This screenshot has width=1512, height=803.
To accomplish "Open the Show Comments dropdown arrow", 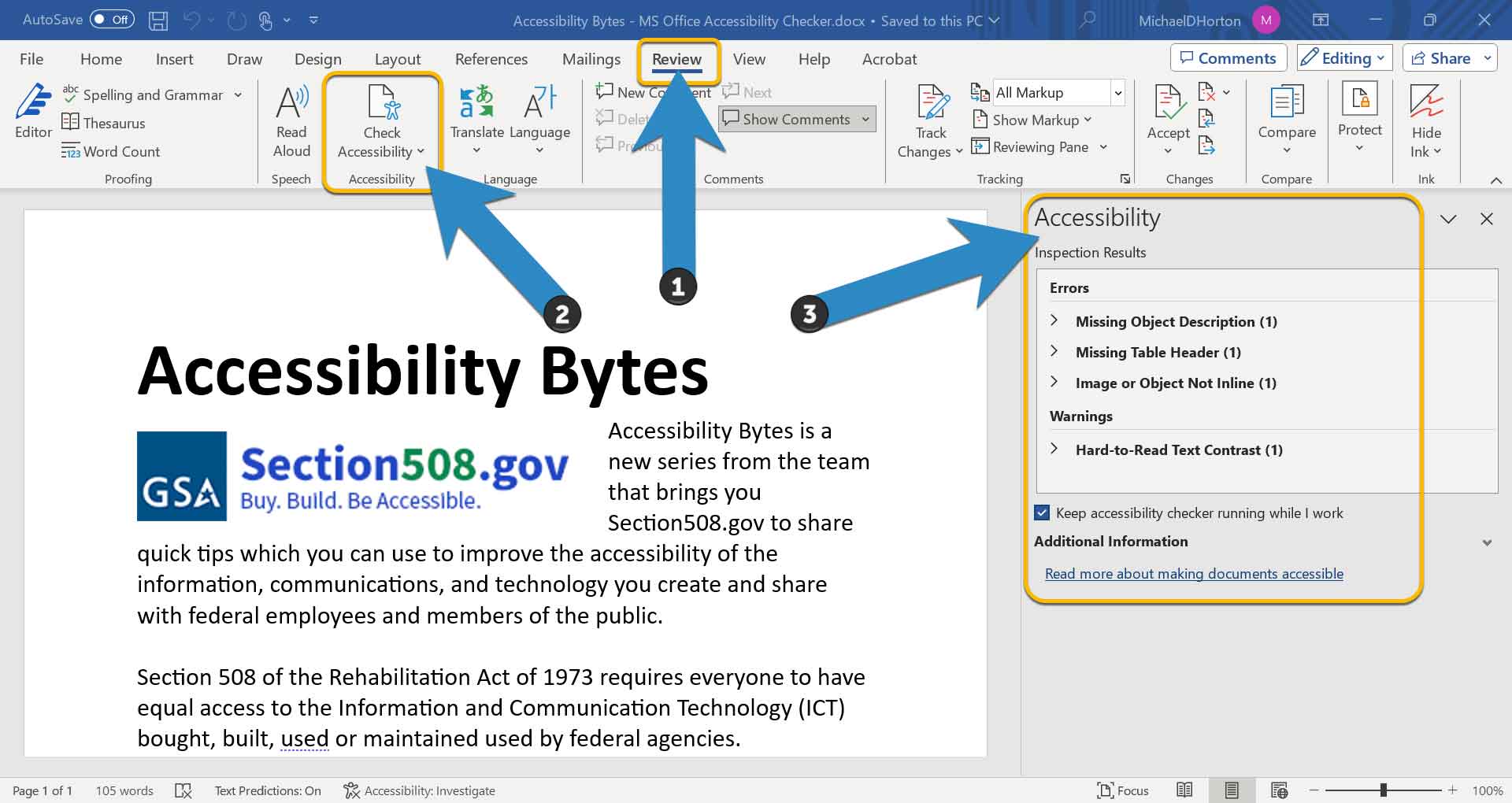I will click(865, 120).
